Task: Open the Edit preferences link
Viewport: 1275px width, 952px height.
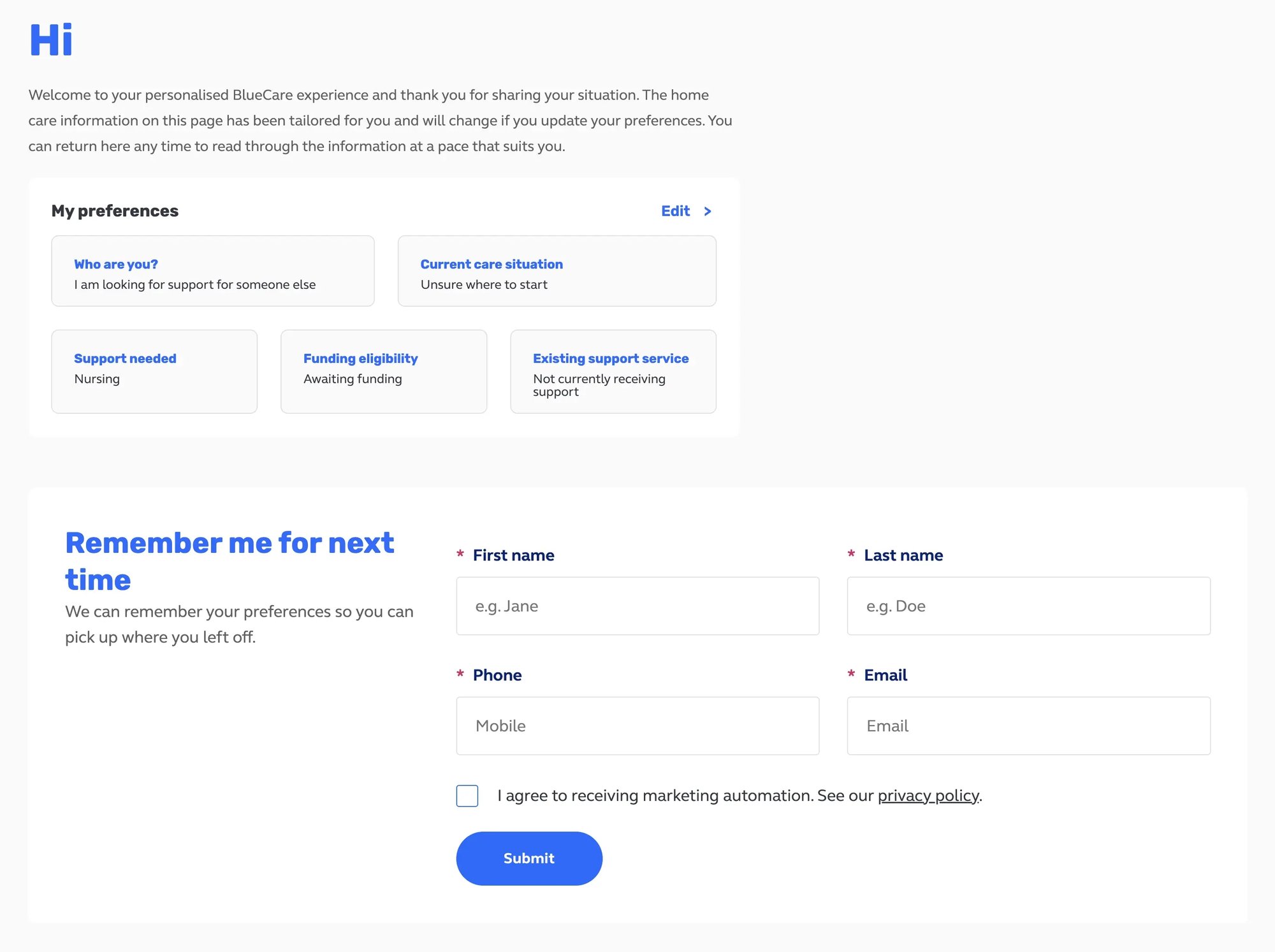Action: click(x=675, y=211)
